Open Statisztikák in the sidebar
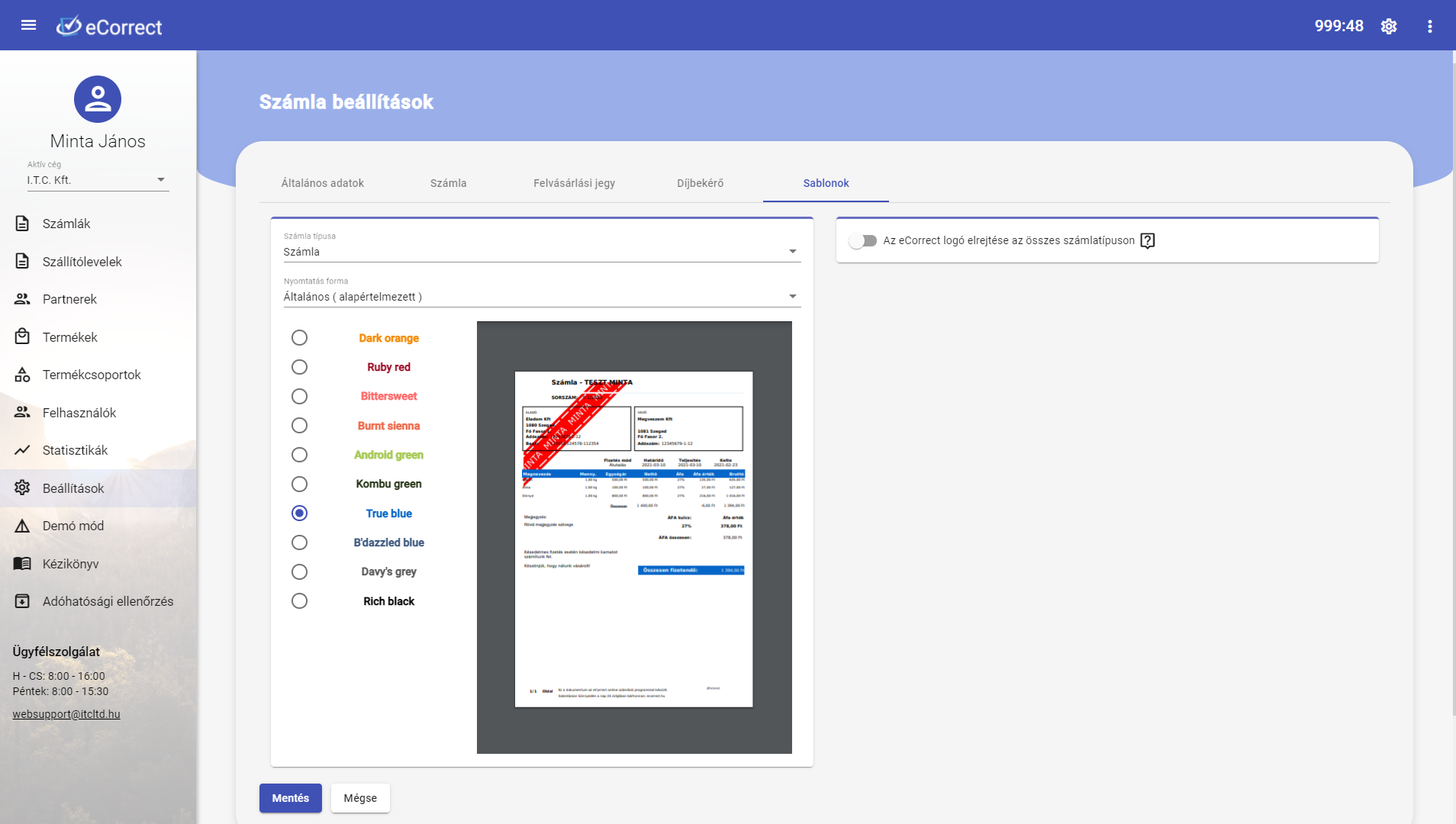This screenshot has width=1456, height=824. pos(98,450)
